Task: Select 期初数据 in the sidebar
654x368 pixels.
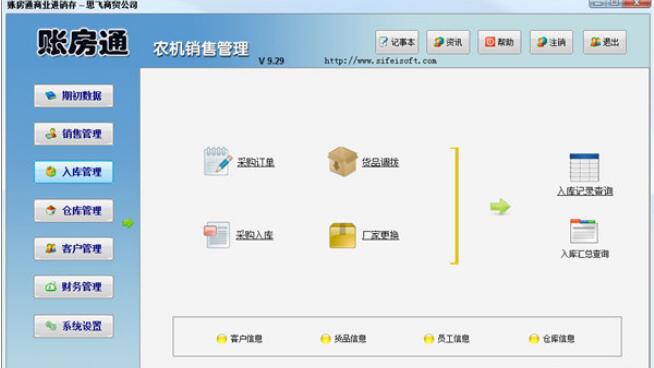Action: pyautogui.click(x=73, y=96)
